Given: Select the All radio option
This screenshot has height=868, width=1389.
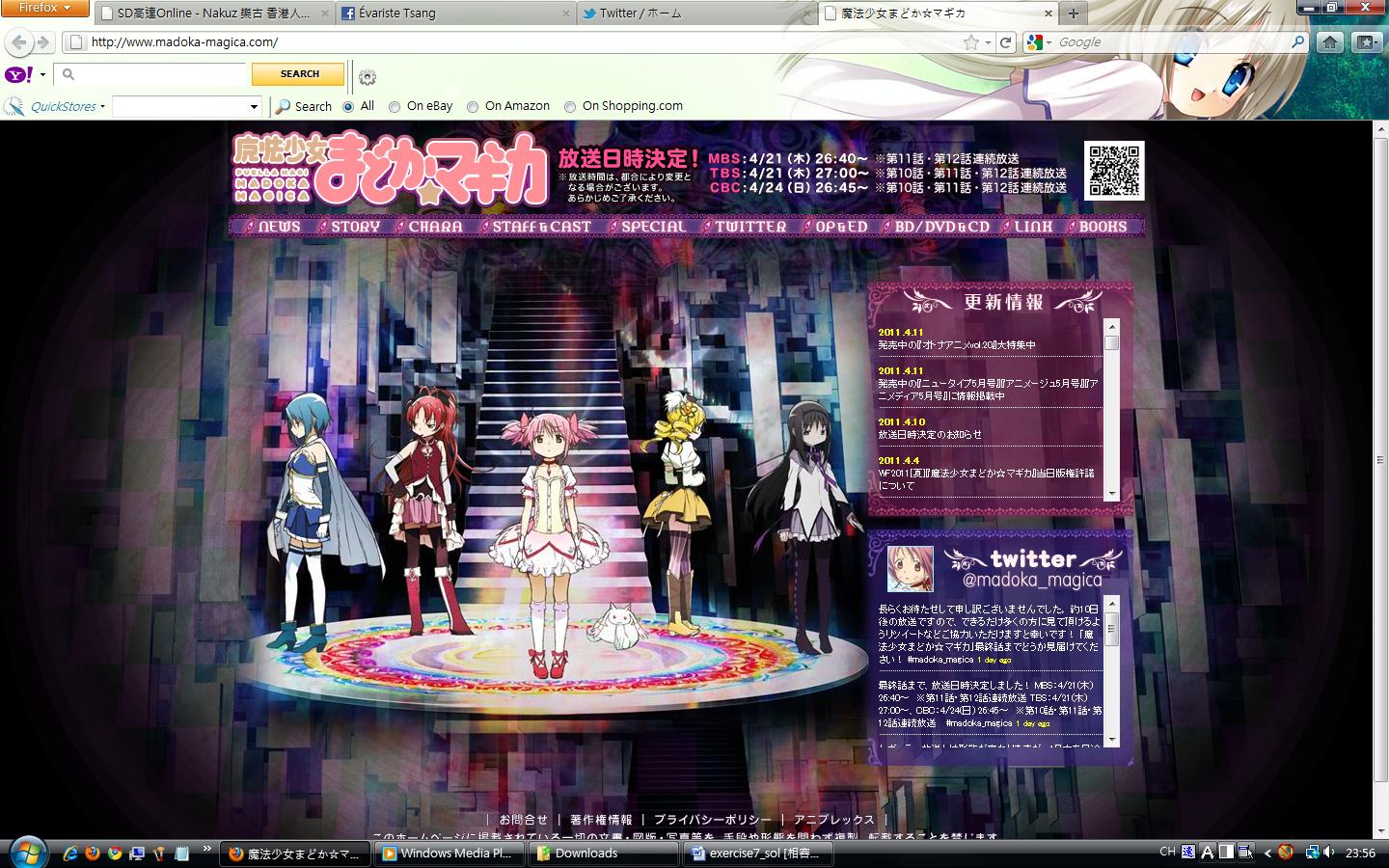Looking at the screenshot, I should click(x=348, y=106).
